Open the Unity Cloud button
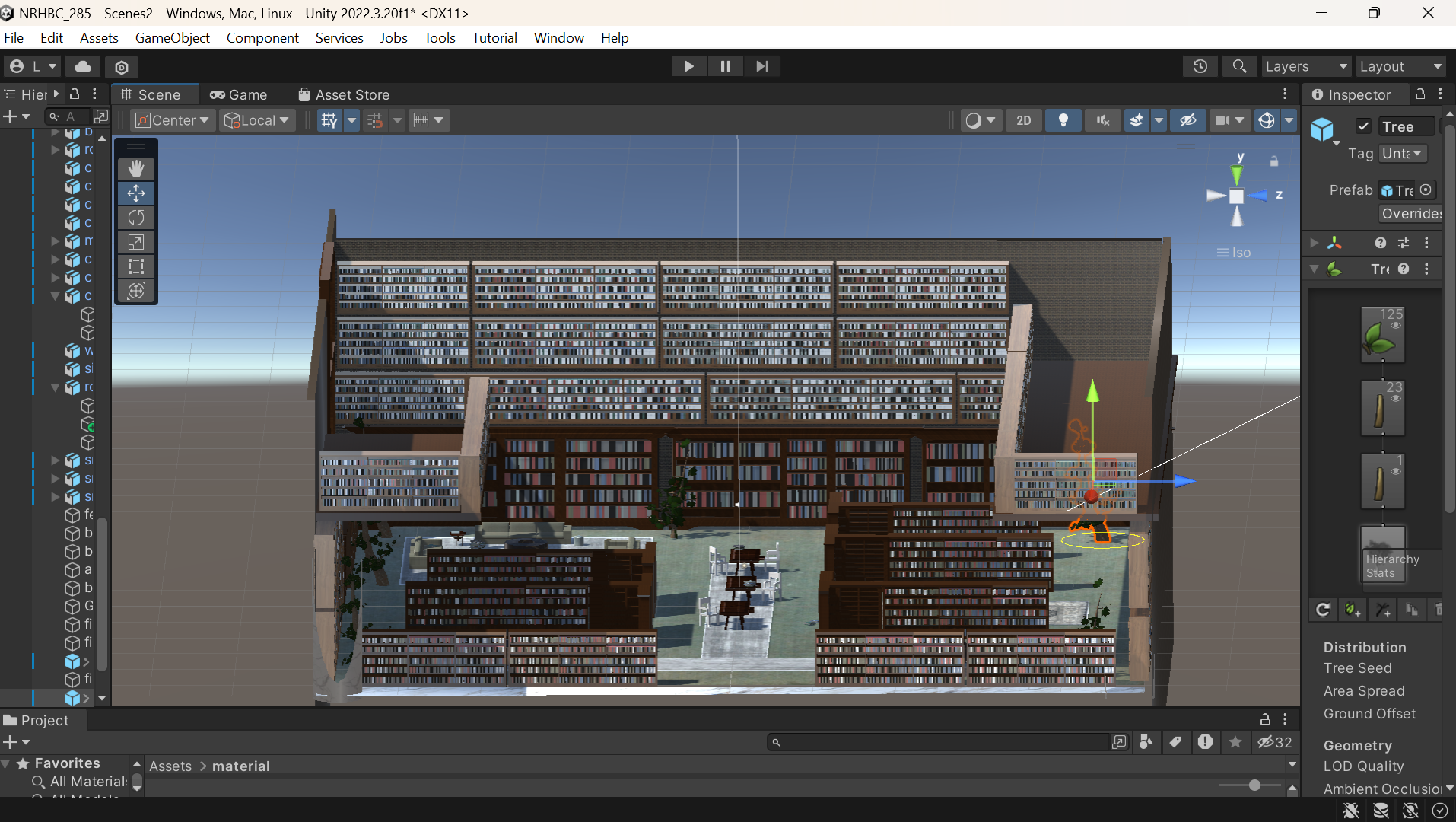This screenshot has width=1456, height=822. pyautogui.click(x=83, y=66)
